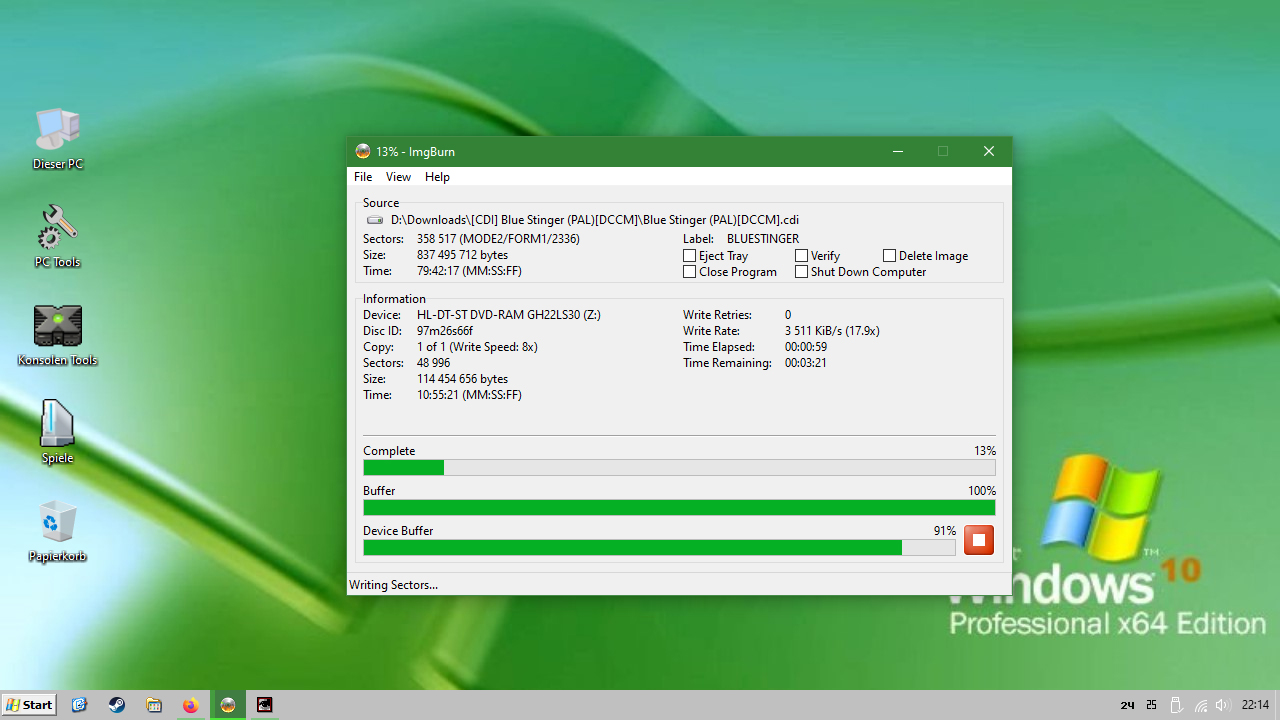The image size is (1280, 720).
Task: Open the Konsolen Tools desktop shortcut
Action: pos(57,335)
